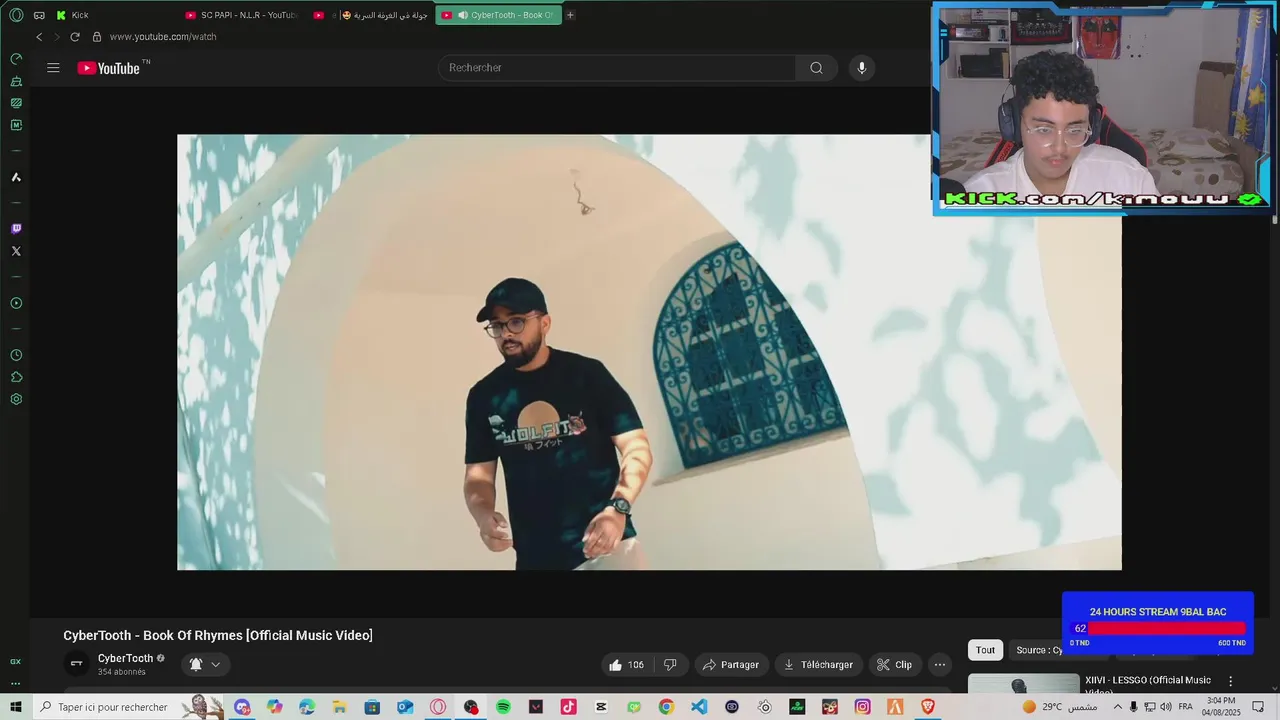Open the Player panel in sidebar
This screenshot has height=720, width=1280.
click(16, 303)
